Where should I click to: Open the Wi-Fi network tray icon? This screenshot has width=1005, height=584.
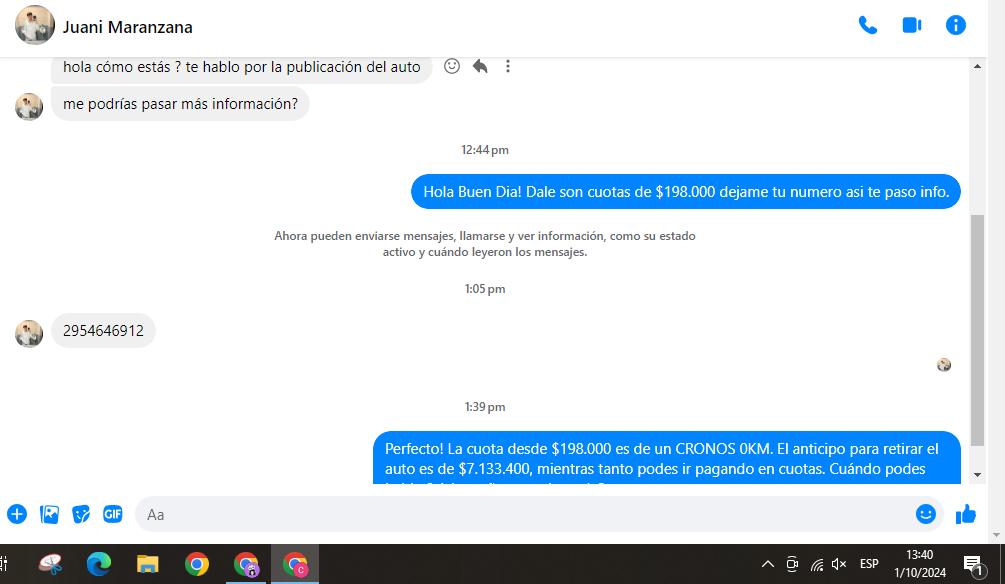point(817,564)
